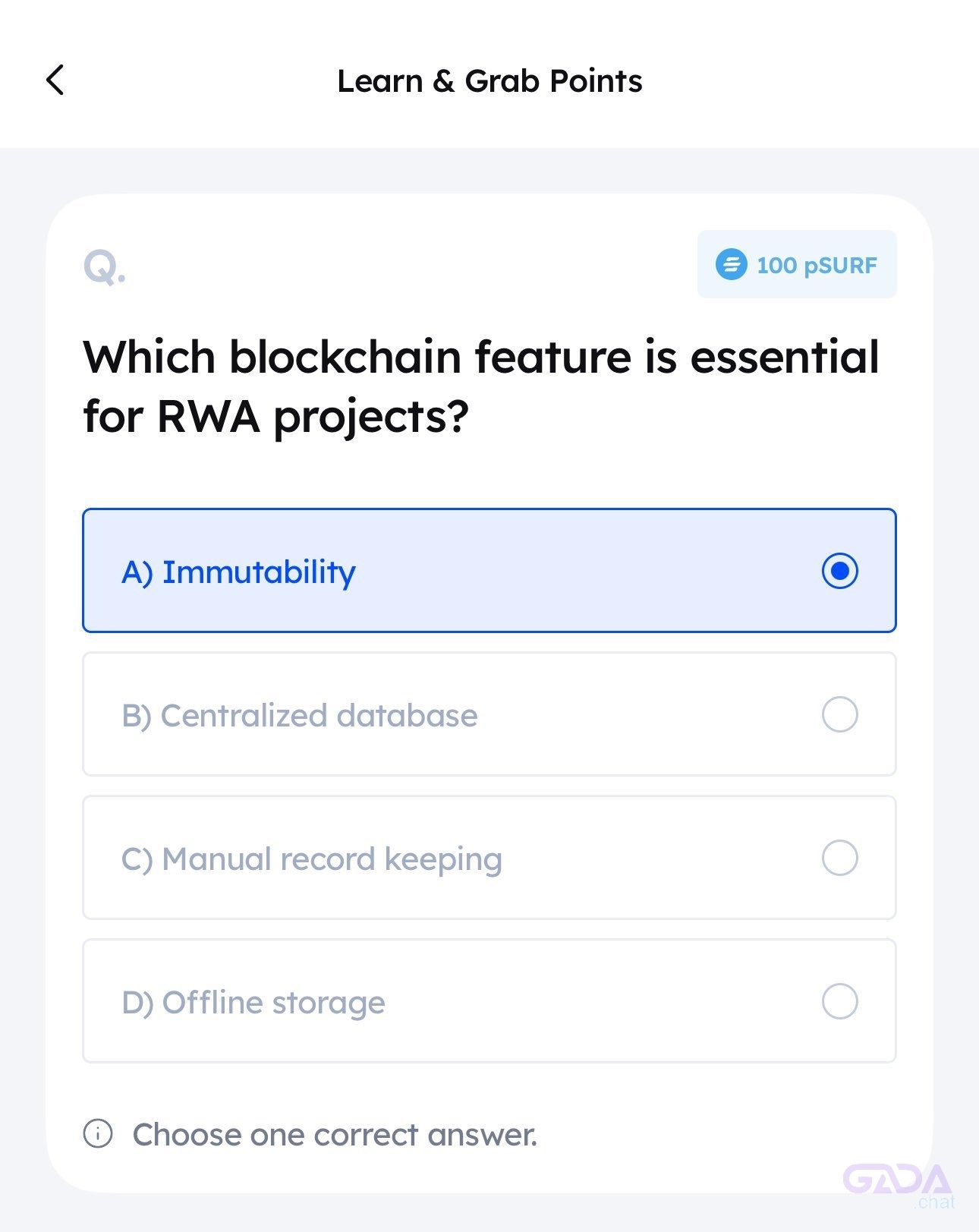Choose answer B) Centralized database card
979x1232 pixels.
[489, 714]
